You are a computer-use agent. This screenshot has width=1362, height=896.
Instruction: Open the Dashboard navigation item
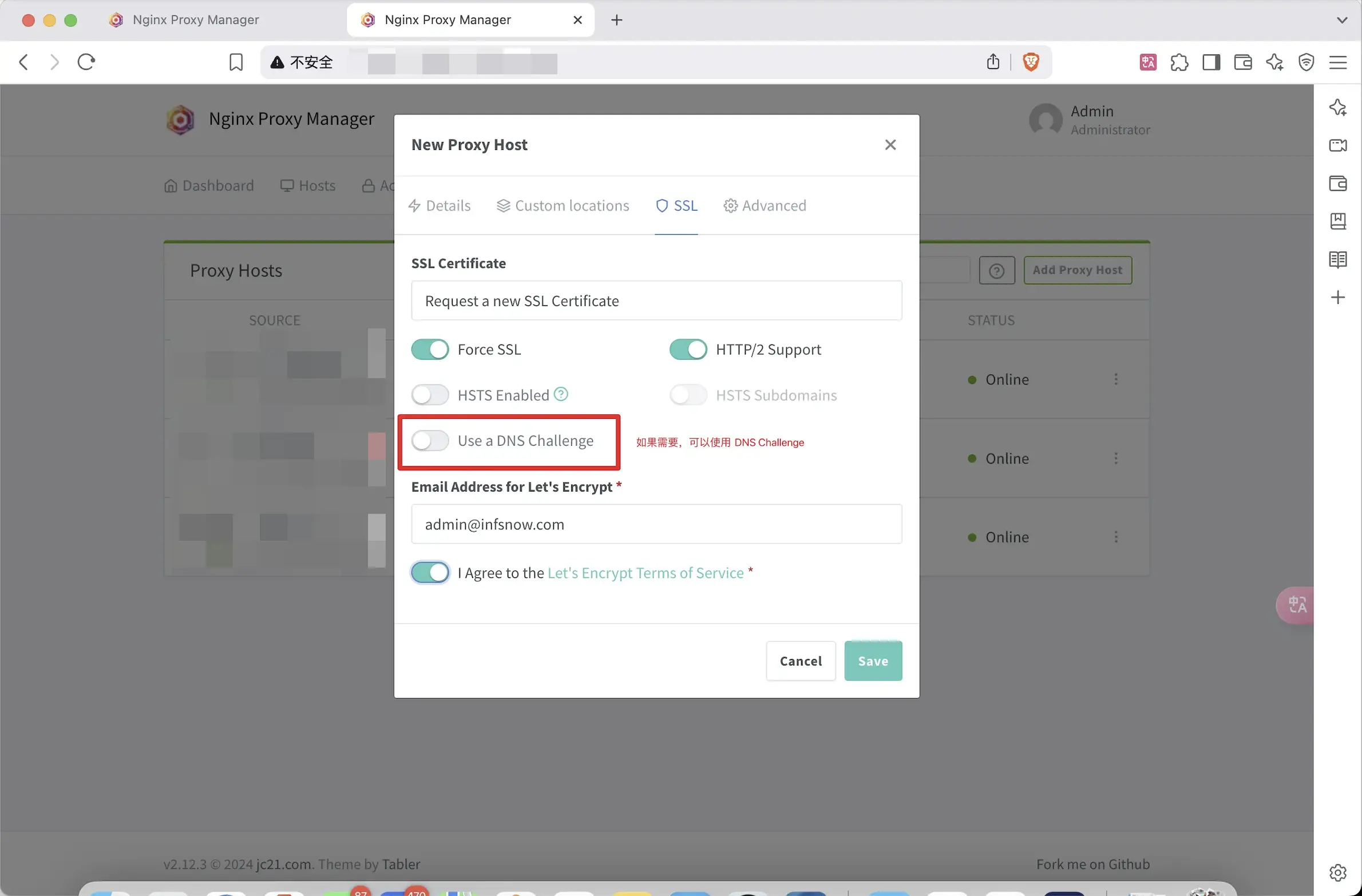coord(209,186)
